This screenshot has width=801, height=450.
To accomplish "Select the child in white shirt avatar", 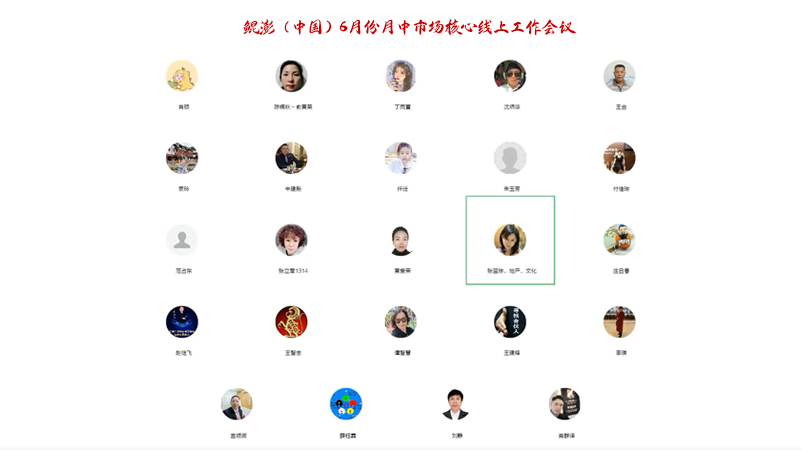I will (x=401, y=158).
